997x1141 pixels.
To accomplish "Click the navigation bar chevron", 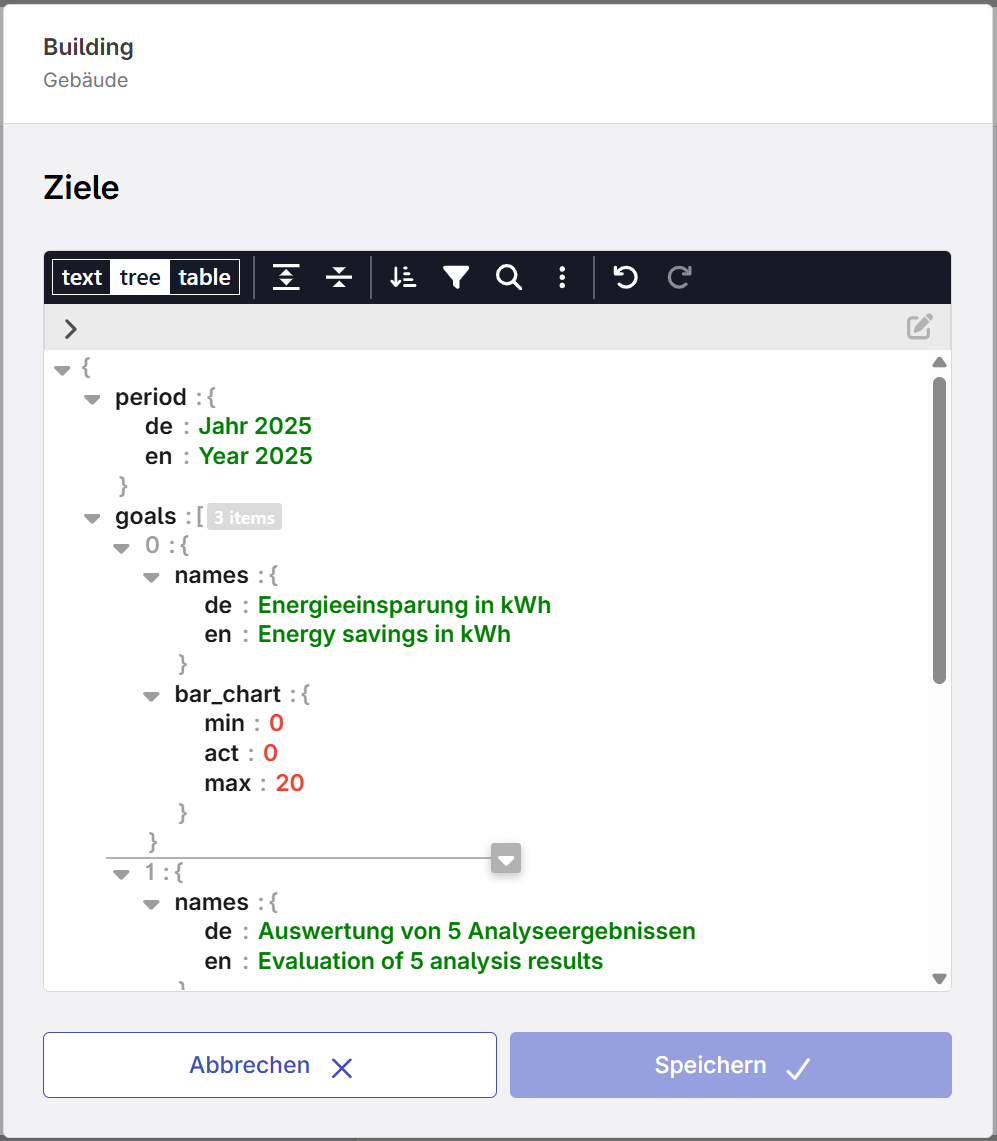I will coord(71,328).
